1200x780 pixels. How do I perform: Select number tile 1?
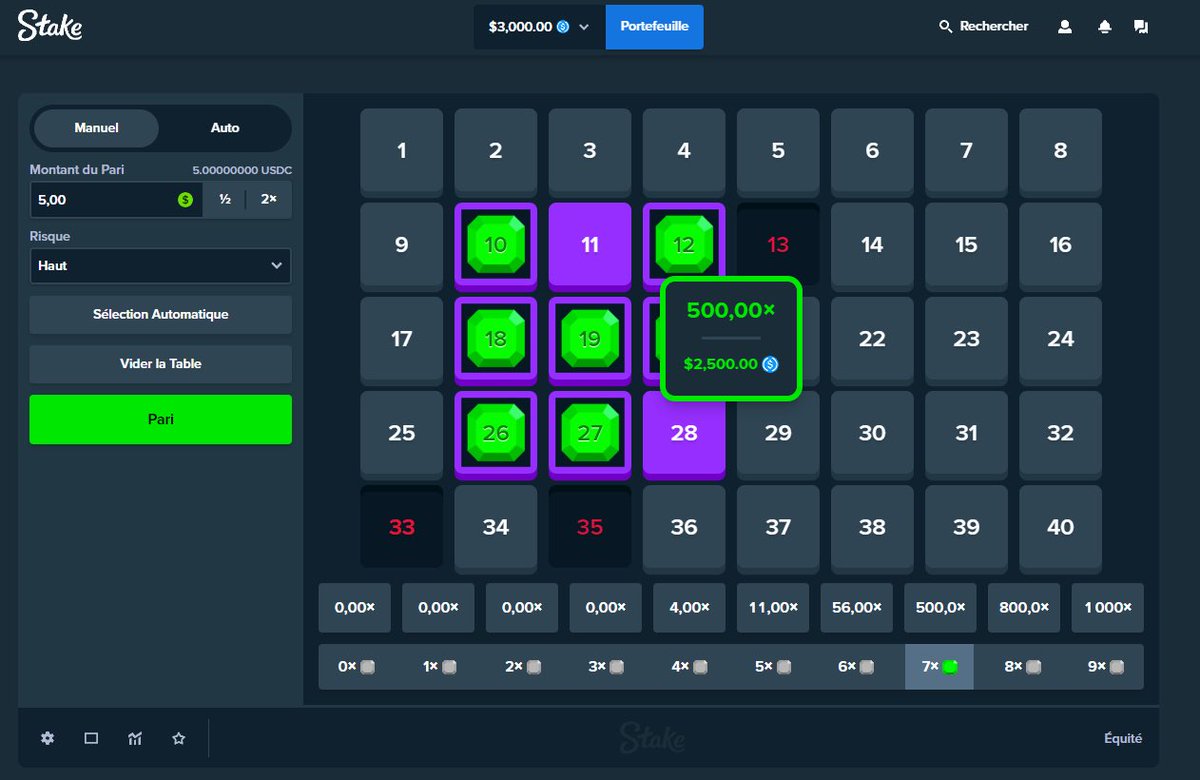pyautogui.click(x=402, y=150)
